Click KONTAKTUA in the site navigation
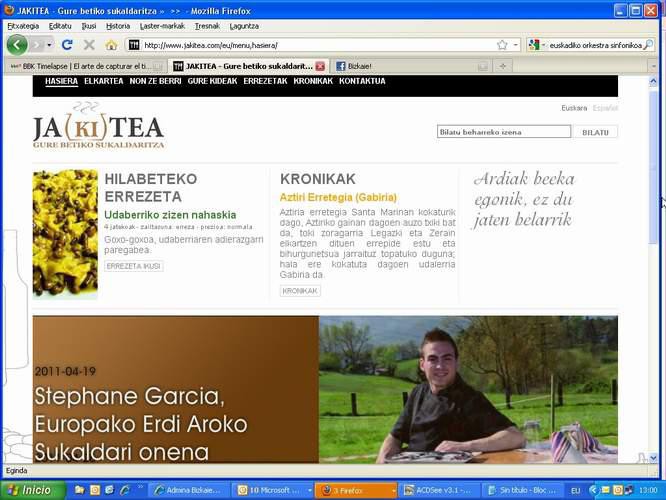Viewport: 666px width, 500px height. (x=362, y=81)
